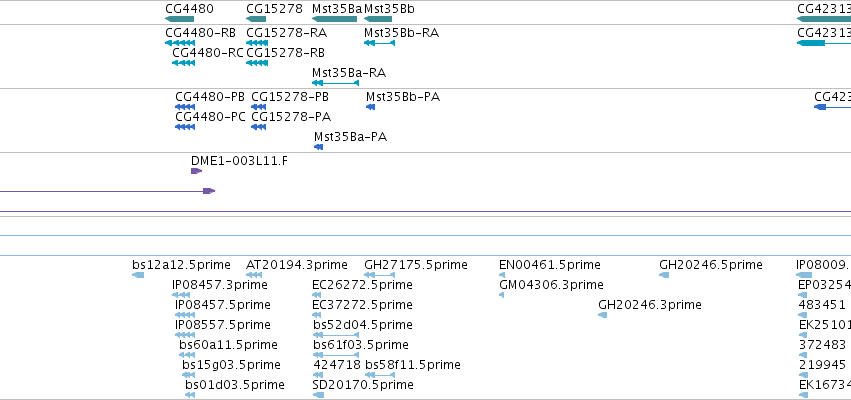Click the AT20194.3prime EST arrows
The height and width of the screenshot is (400, 851).
click(x=254, y=275)
